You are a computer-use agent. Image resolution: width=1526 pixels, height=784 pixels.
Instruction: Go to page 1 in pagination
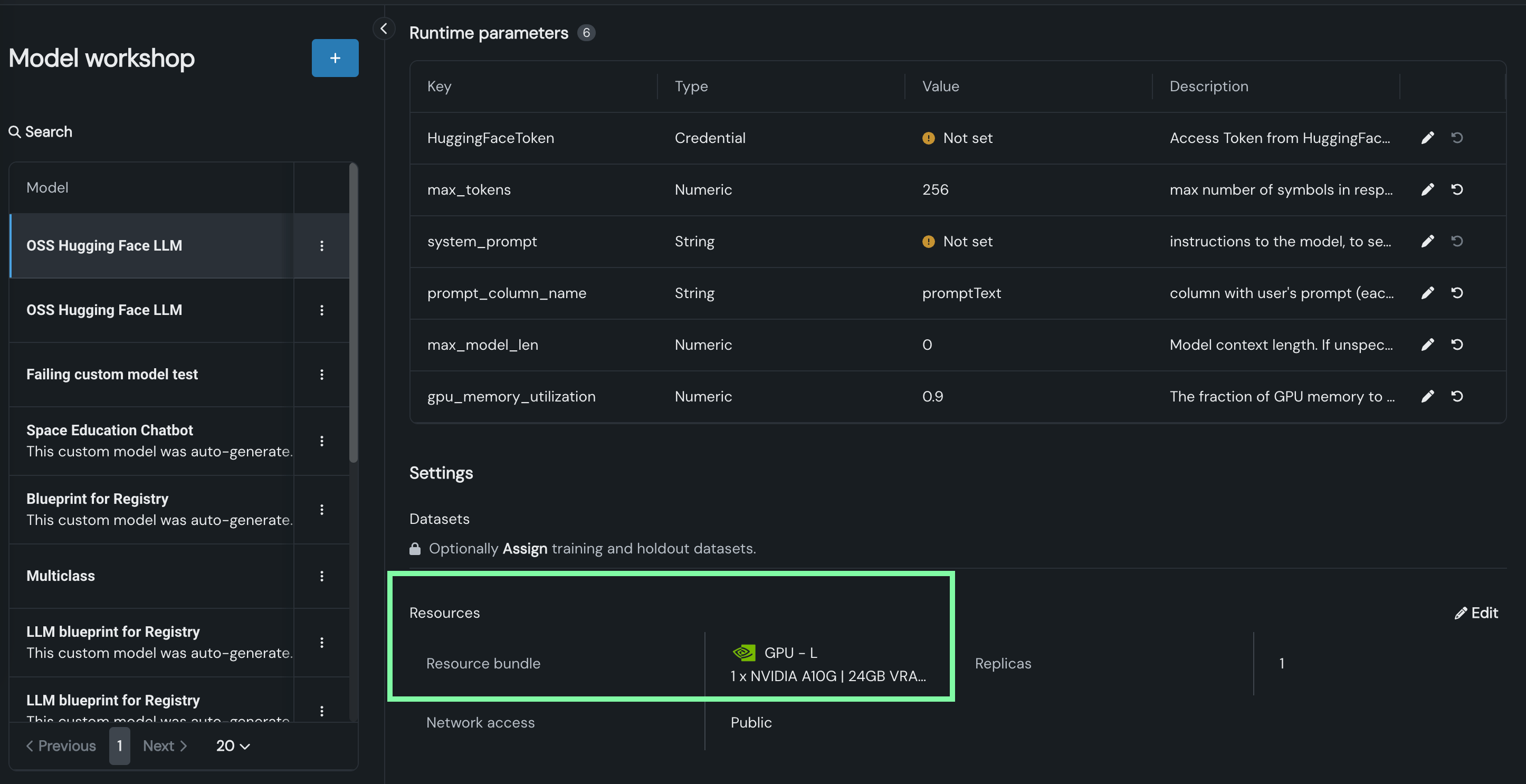tap(119, 745)
